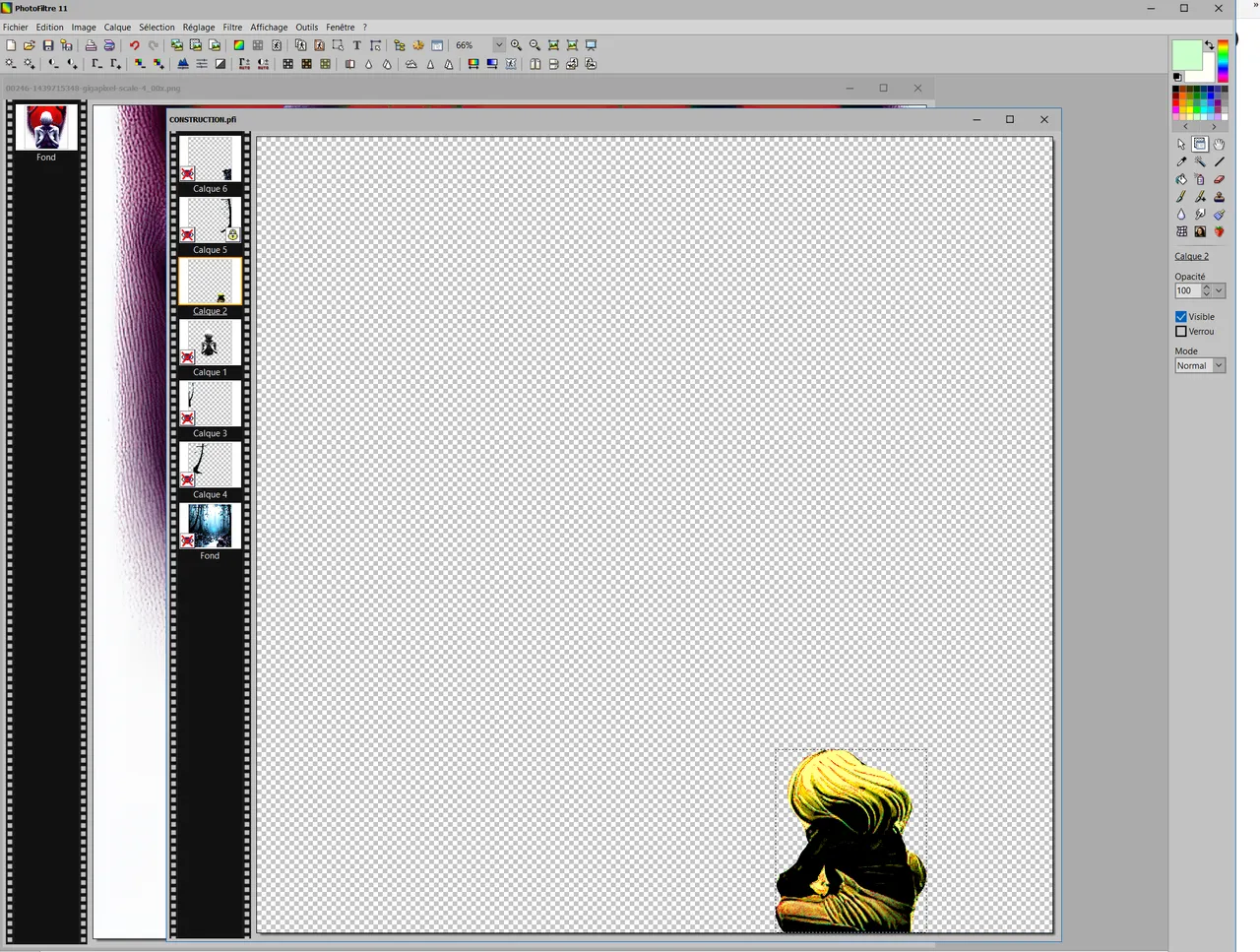
Task: Toggle visibility of Calque 6 layer
Action: click(187, 174)
